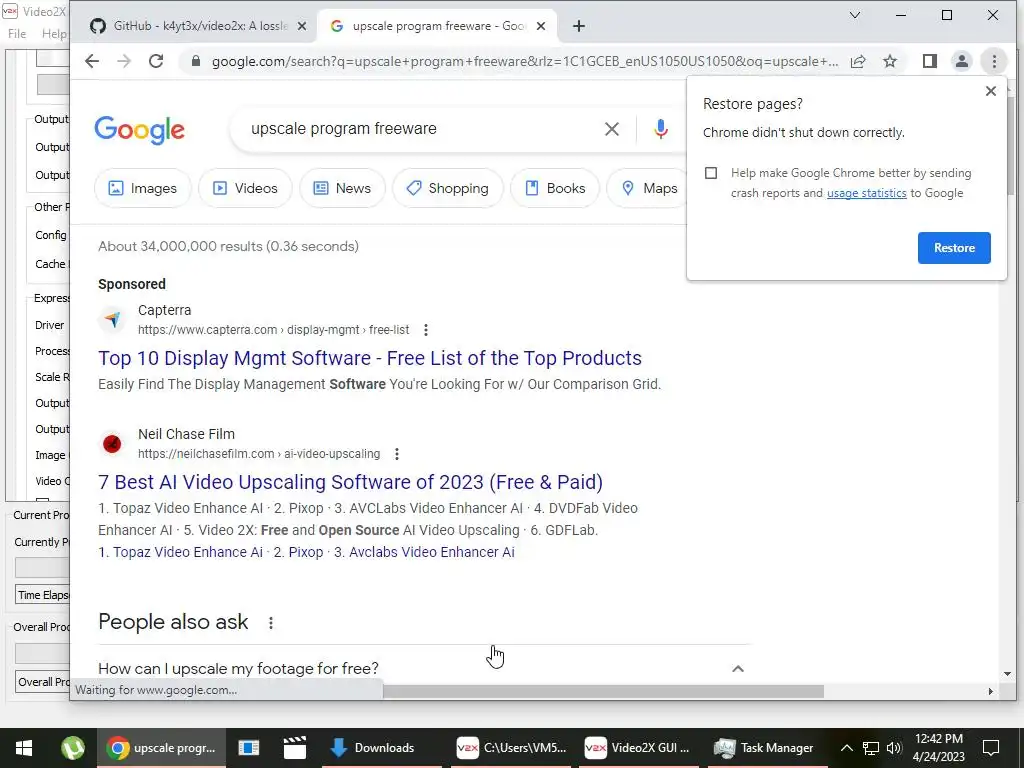
Task: Go to the Google logo homepage
Action: (140, 130)
